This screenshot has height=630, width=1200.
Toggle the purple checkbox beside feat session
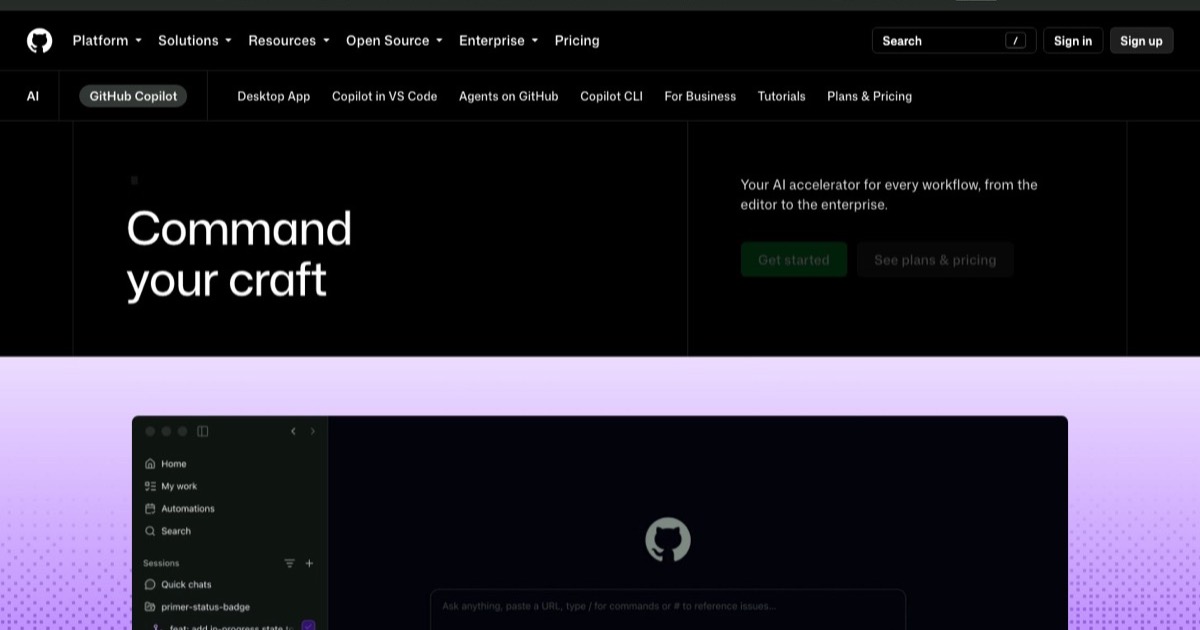(308, 626)
